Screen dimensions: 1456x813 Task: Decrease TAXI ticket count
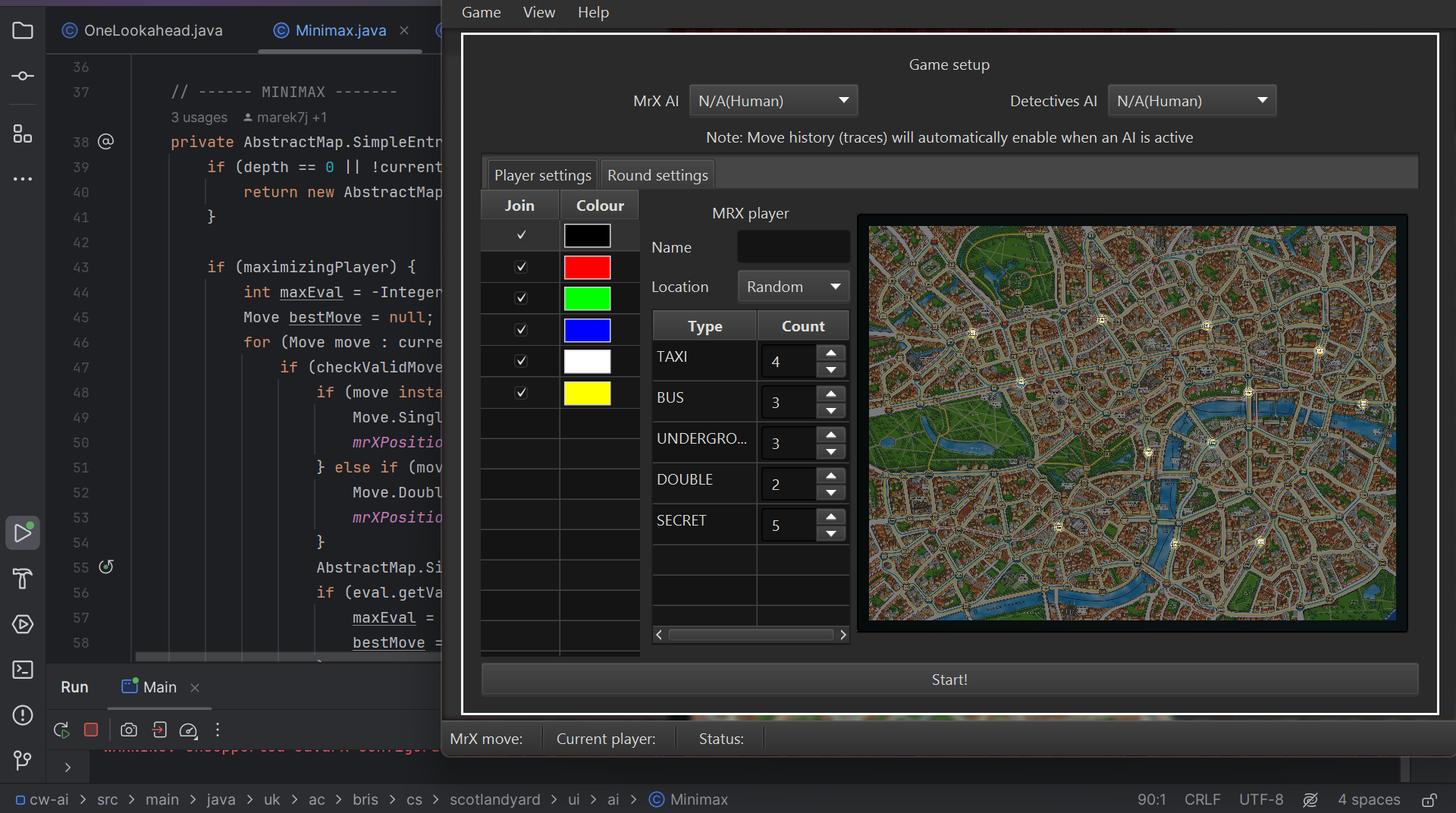[831, 370]
